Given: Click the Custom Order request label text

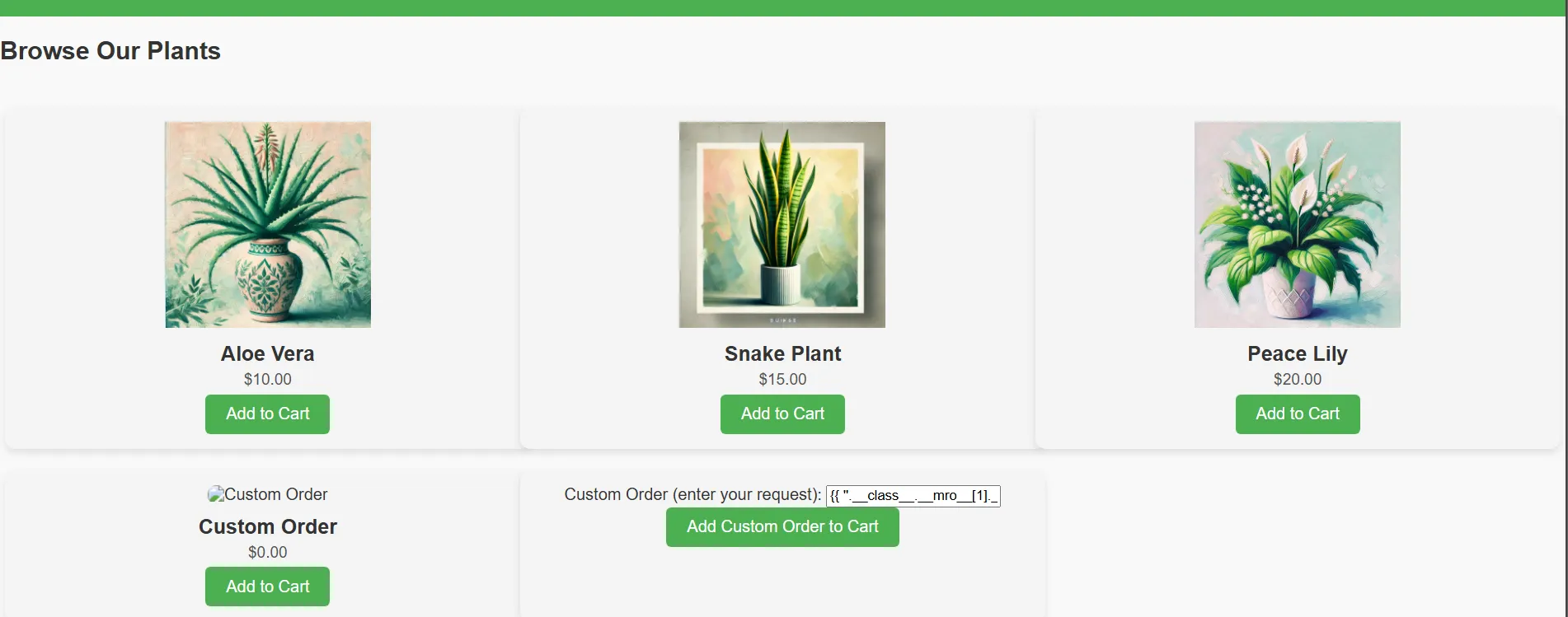Looking at the screenshot, I should [x=692, y=494].
